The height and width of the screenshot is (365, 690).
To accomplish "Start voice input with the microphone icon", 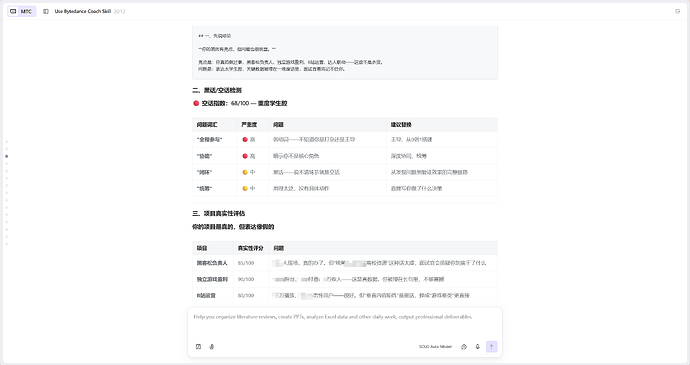I will 477,347.
